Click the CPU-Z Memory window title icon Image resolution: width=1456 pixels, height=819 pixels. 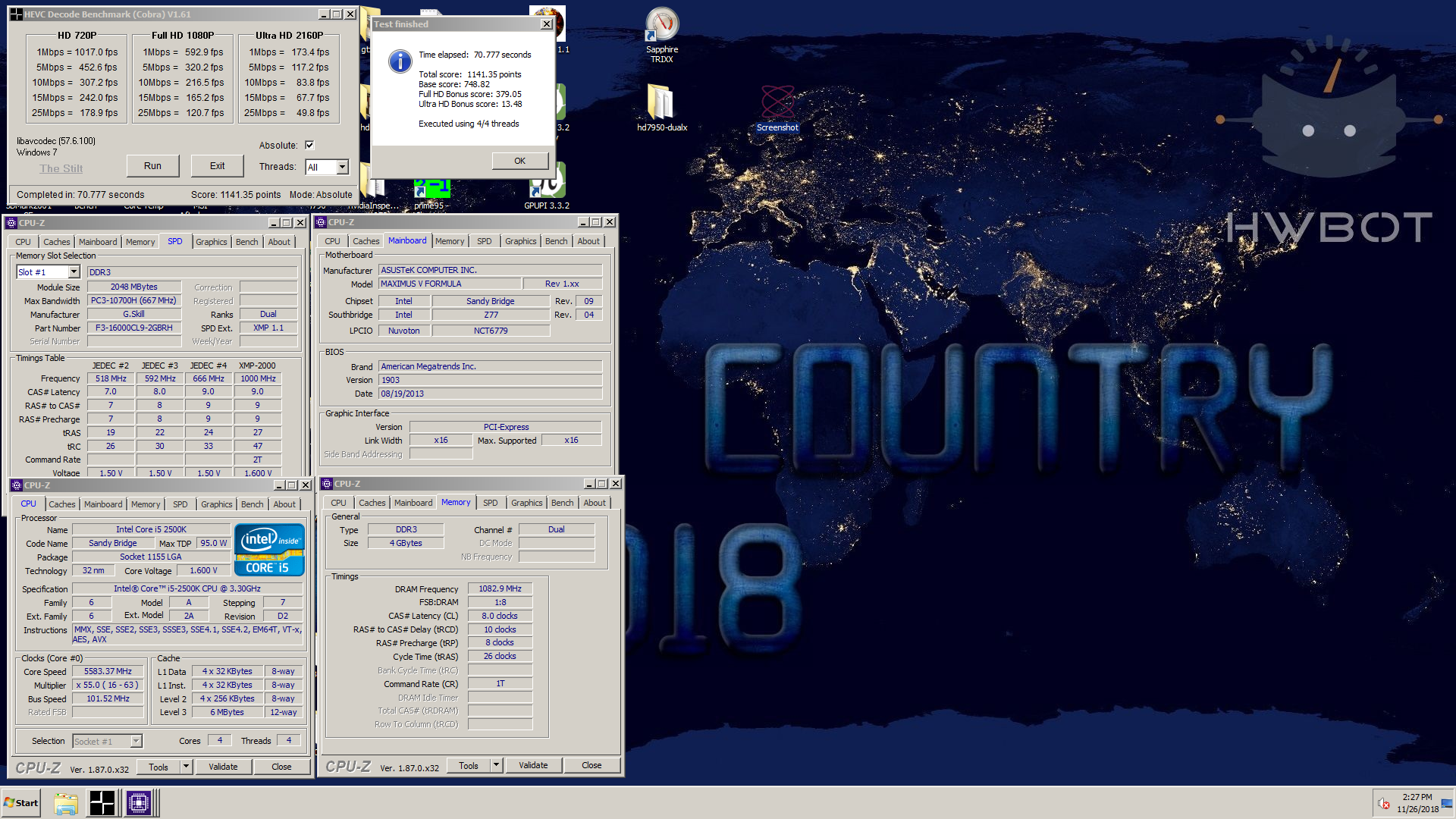click(x=327, y=484)
